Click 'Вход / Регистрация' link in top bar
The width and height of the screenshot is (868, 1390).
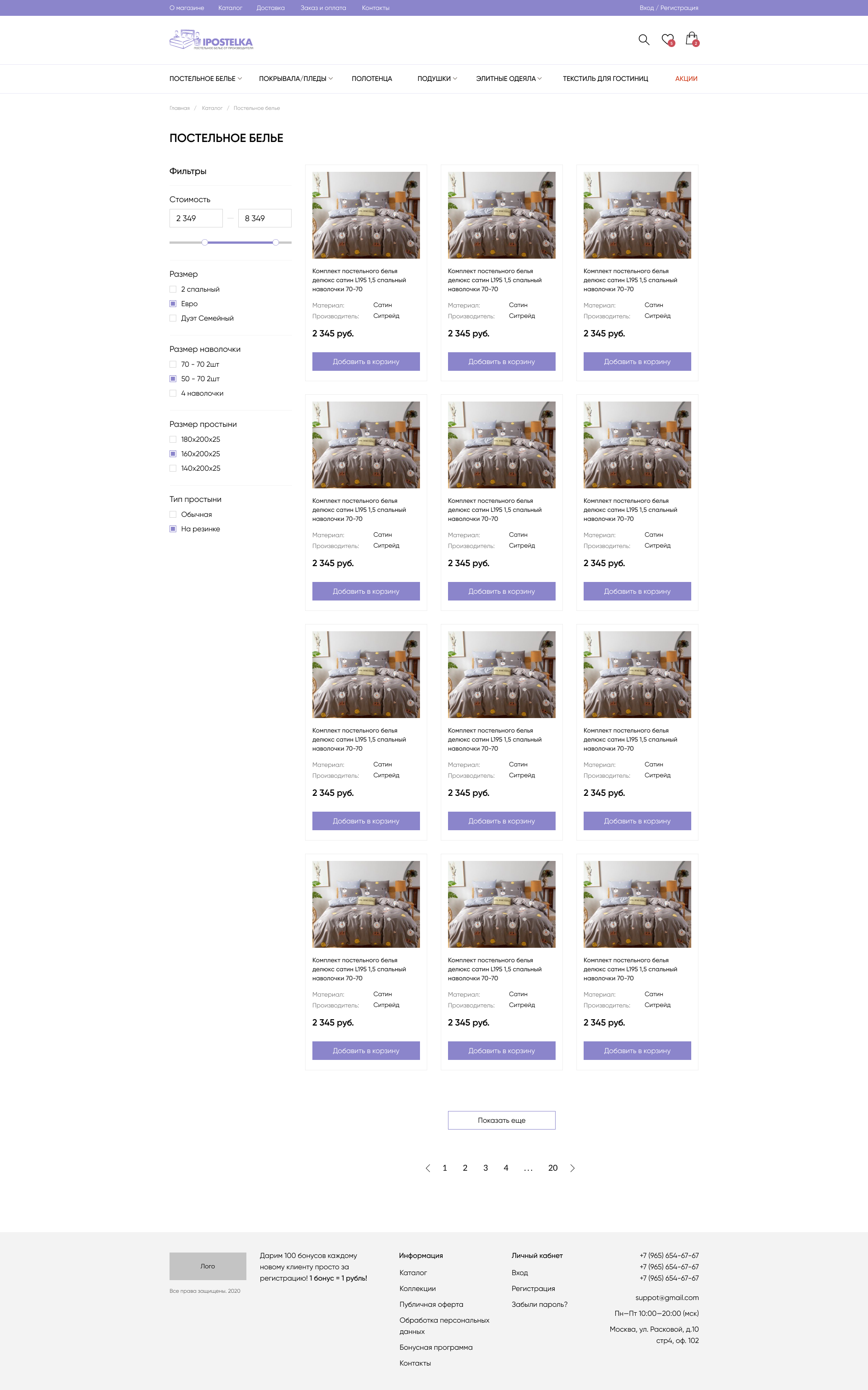(x=669, y=8)
